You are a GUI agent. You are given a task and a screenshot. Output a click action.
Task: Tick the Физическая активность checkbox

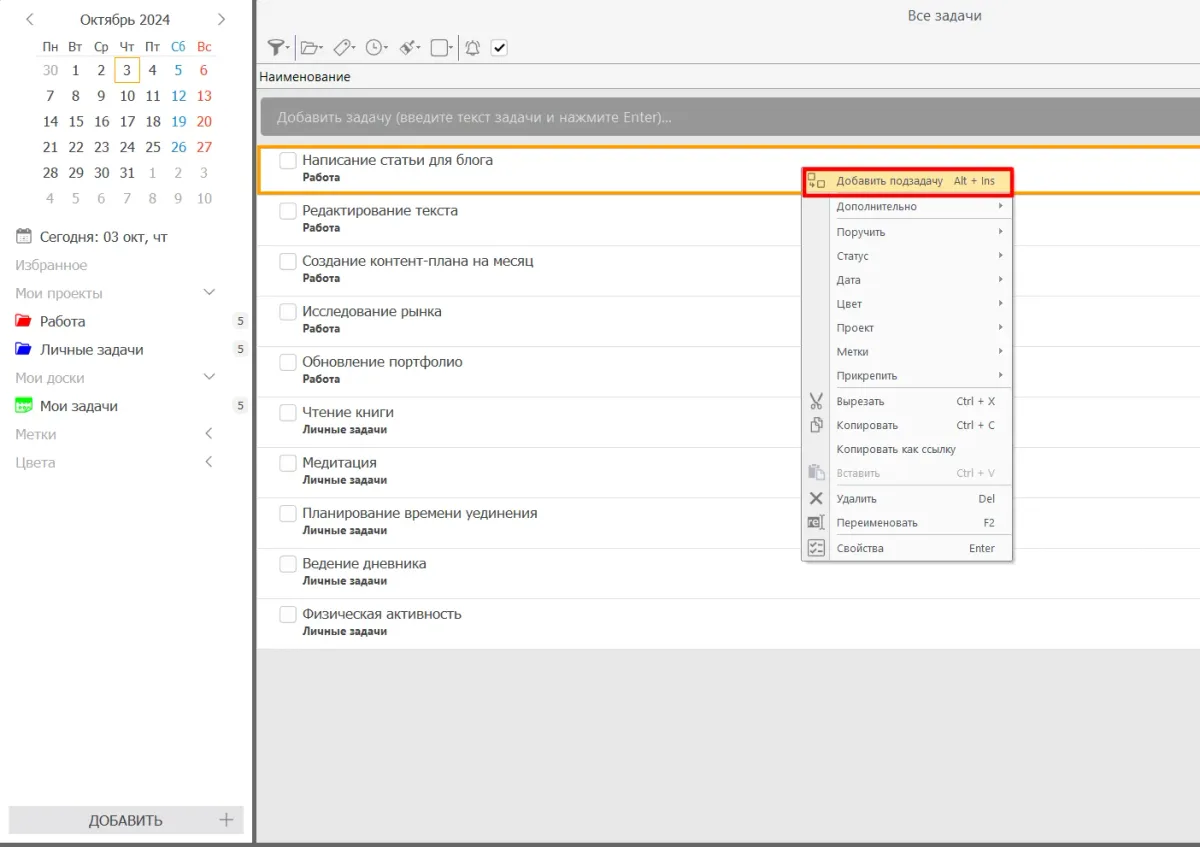[x=288, y=614]
